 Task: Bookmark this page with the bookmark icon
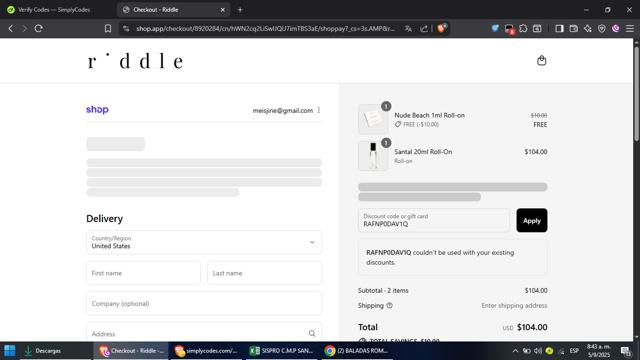pyautogui.click(x=108, y=29)
